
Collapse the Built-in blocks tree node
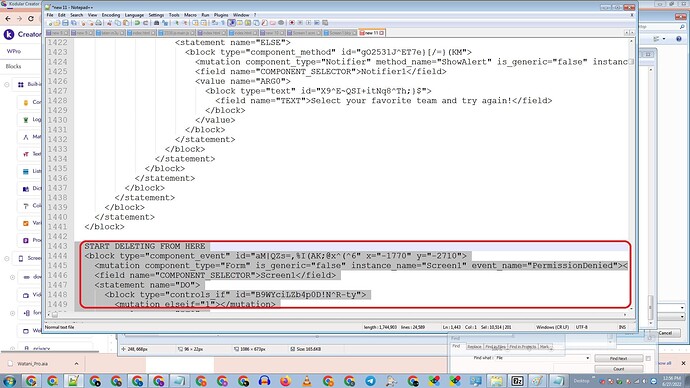[7, 84]
